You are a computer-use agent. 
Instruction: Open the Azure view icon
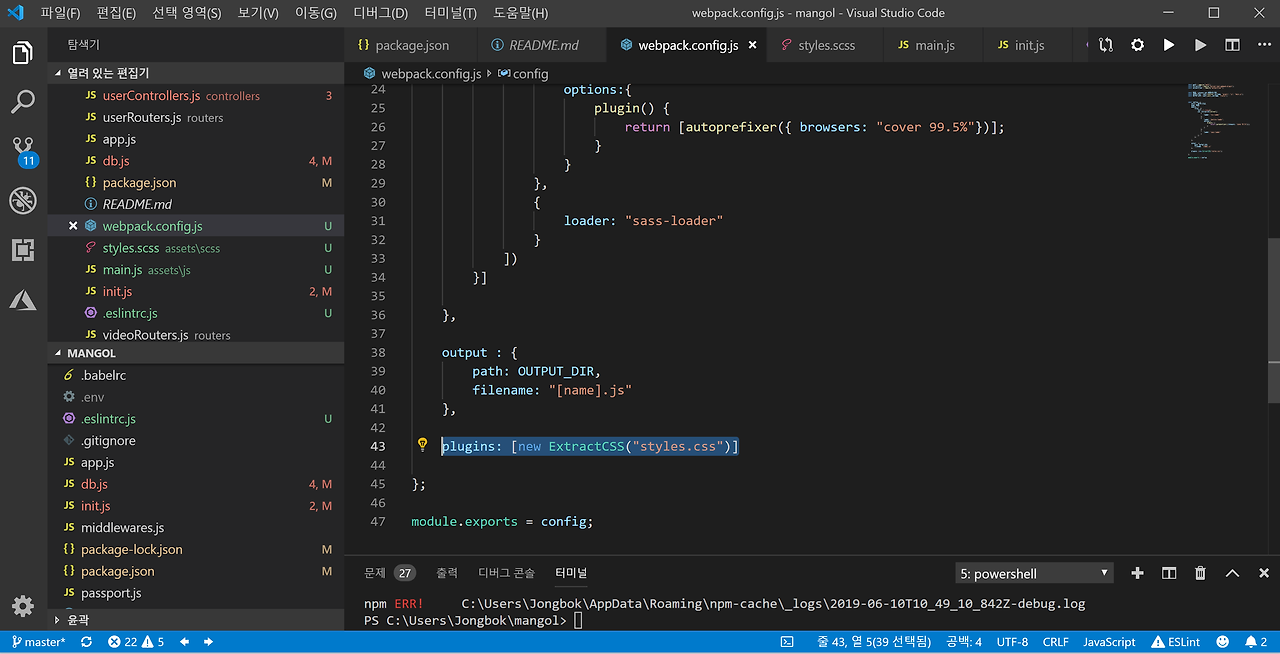tap(23, 299)
